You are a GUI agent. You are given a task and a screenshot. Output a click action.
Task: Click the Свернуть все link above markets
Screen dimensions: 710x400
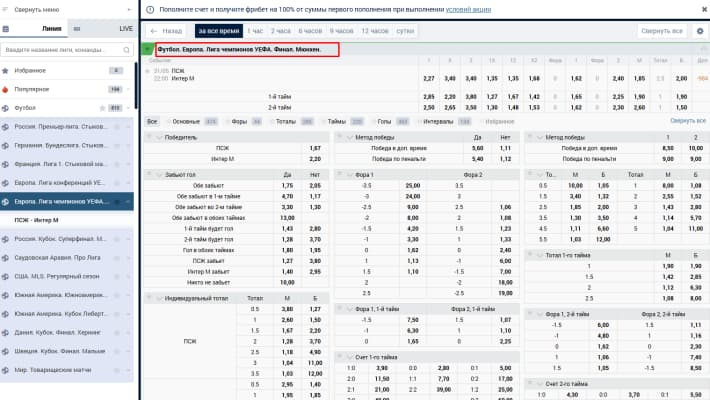[688, 120]
